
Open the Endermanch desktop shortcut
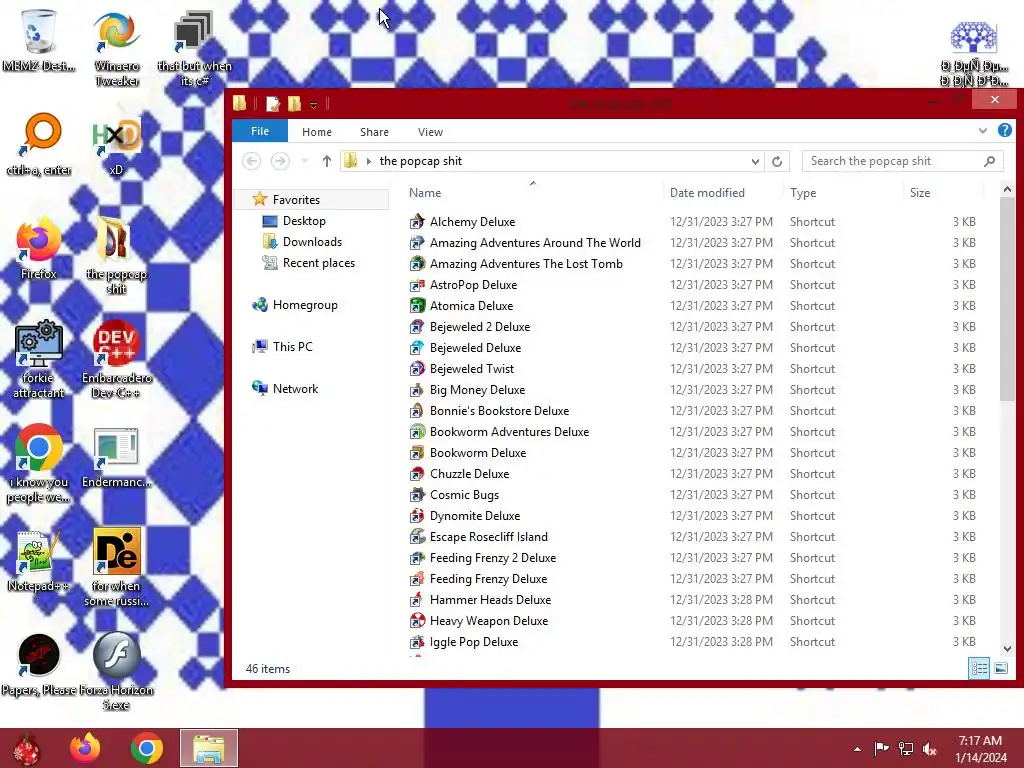pos(116,457)
